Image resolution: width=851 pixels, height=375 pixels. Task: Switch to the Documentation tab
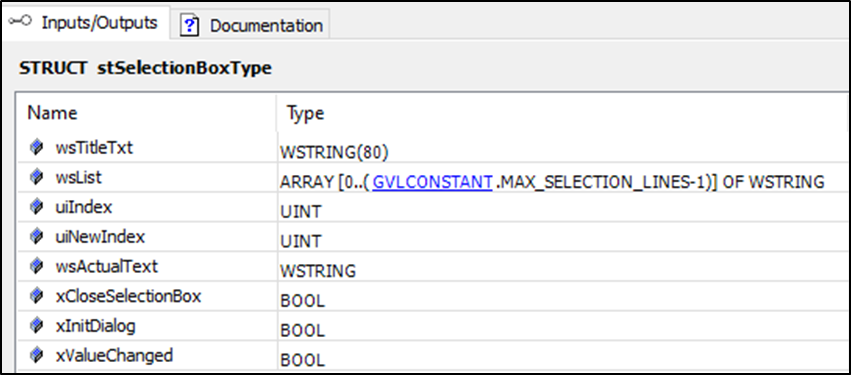click(251, 24)
